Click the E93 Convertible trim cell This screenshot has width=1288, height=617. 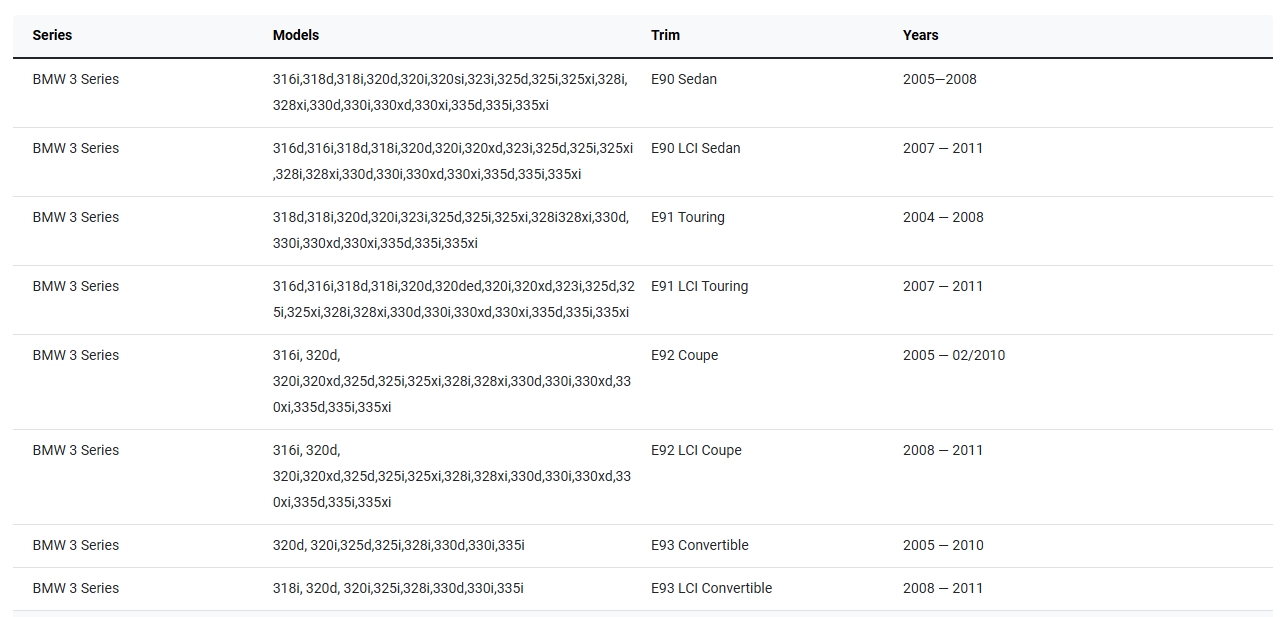[699, 545]
